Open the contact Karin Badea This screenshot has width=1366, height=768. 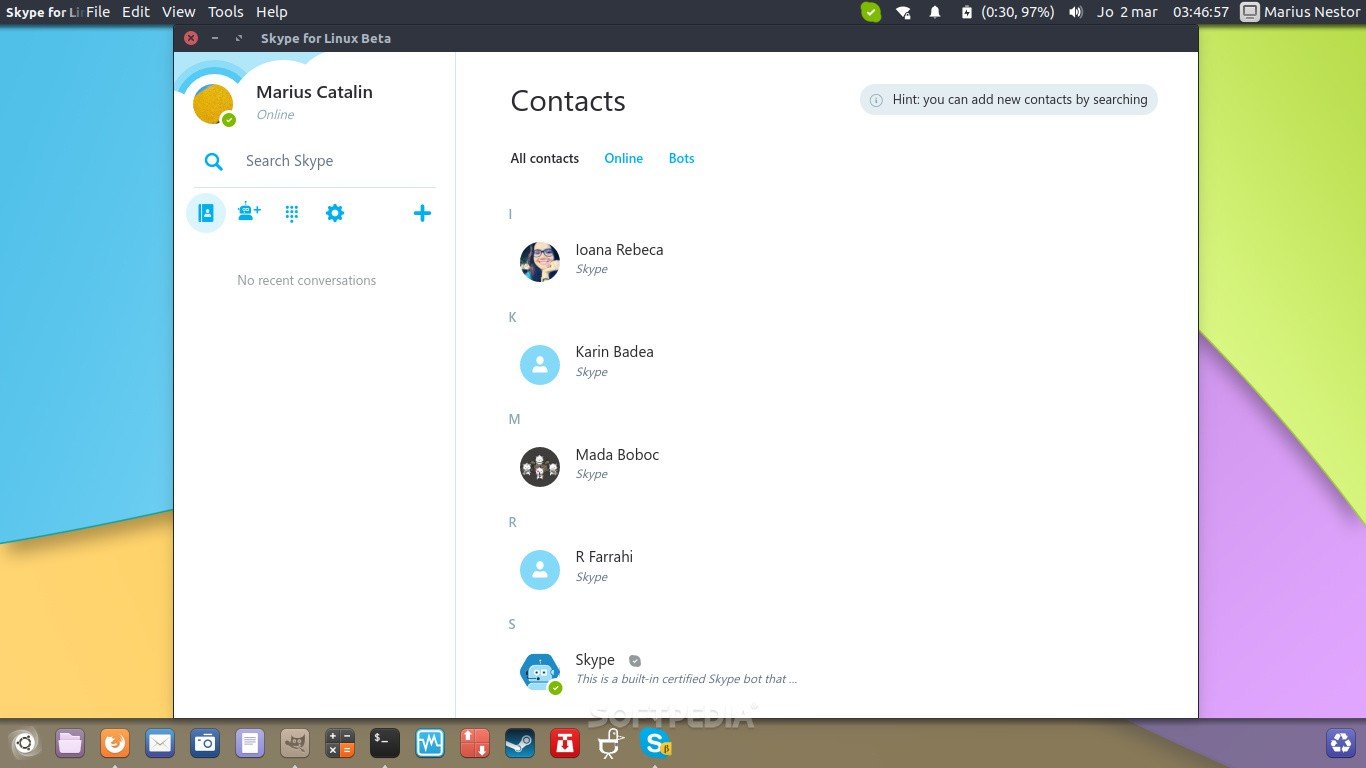pos(614,352)
